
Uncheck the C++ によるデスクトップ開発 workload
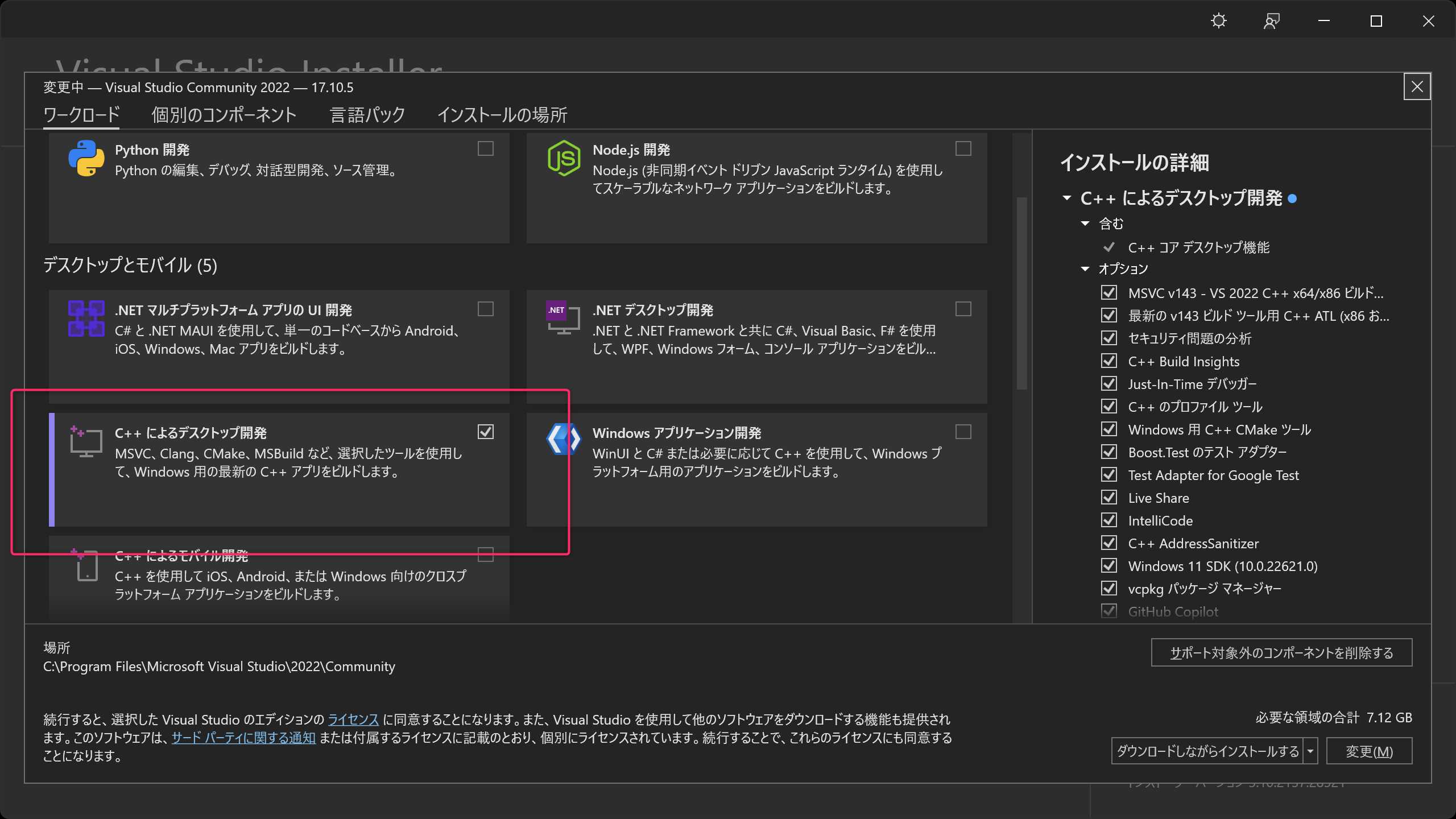tap(485, 432)
